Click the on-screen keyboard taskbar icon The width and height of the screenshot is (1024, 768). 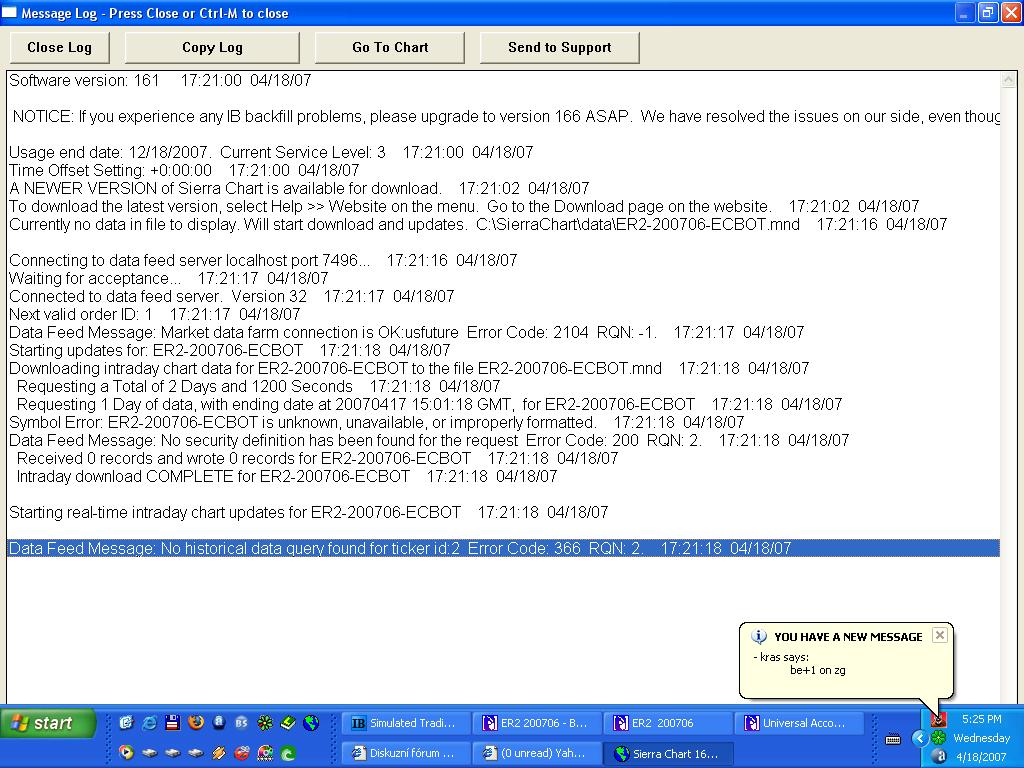click(x=893, y=739)
